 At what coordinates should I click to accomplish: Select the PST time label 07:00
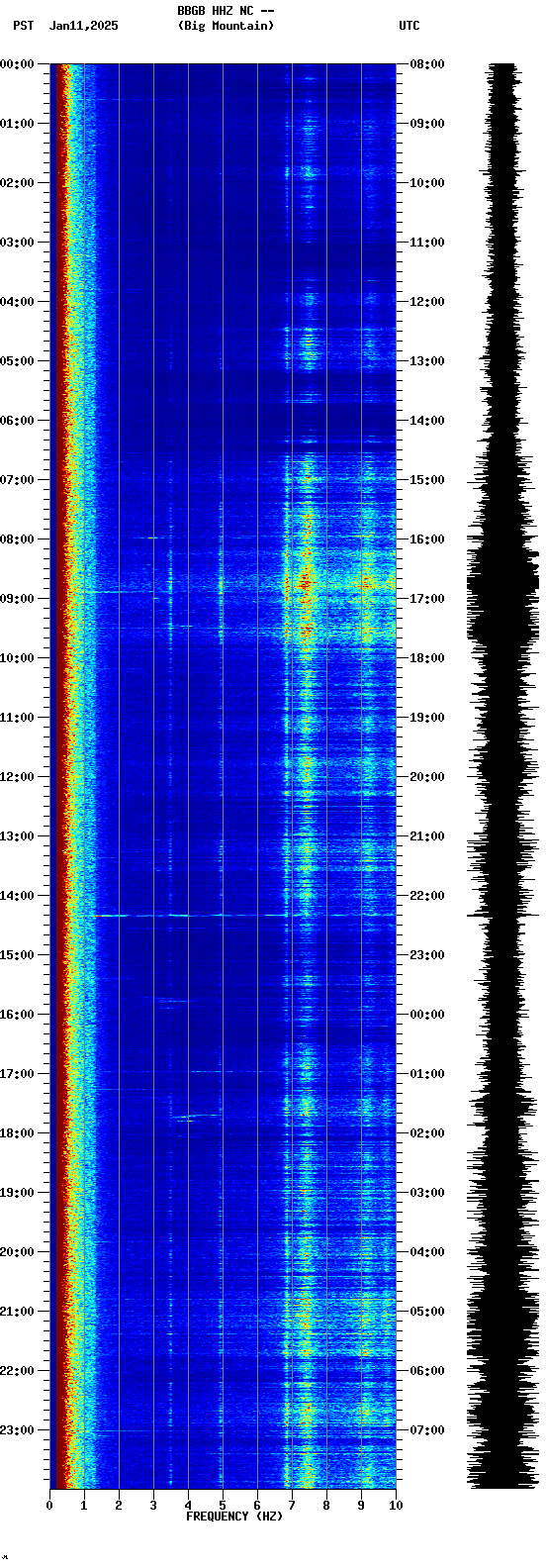pos(17,480)
